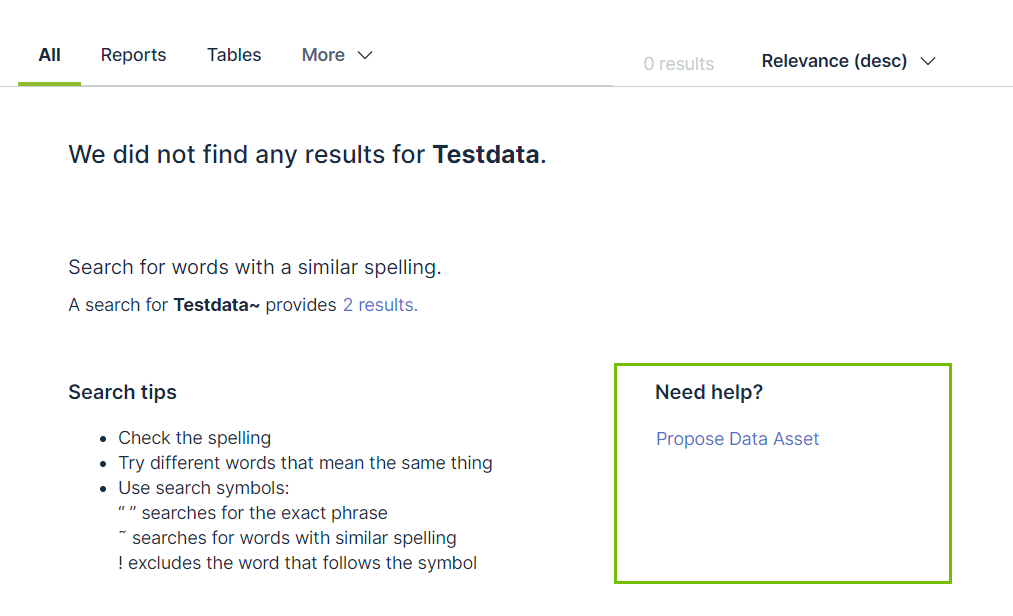The image size is (1013, 616).
Task: Click the bold Testdata term in heading
Action: pos(486,155)
